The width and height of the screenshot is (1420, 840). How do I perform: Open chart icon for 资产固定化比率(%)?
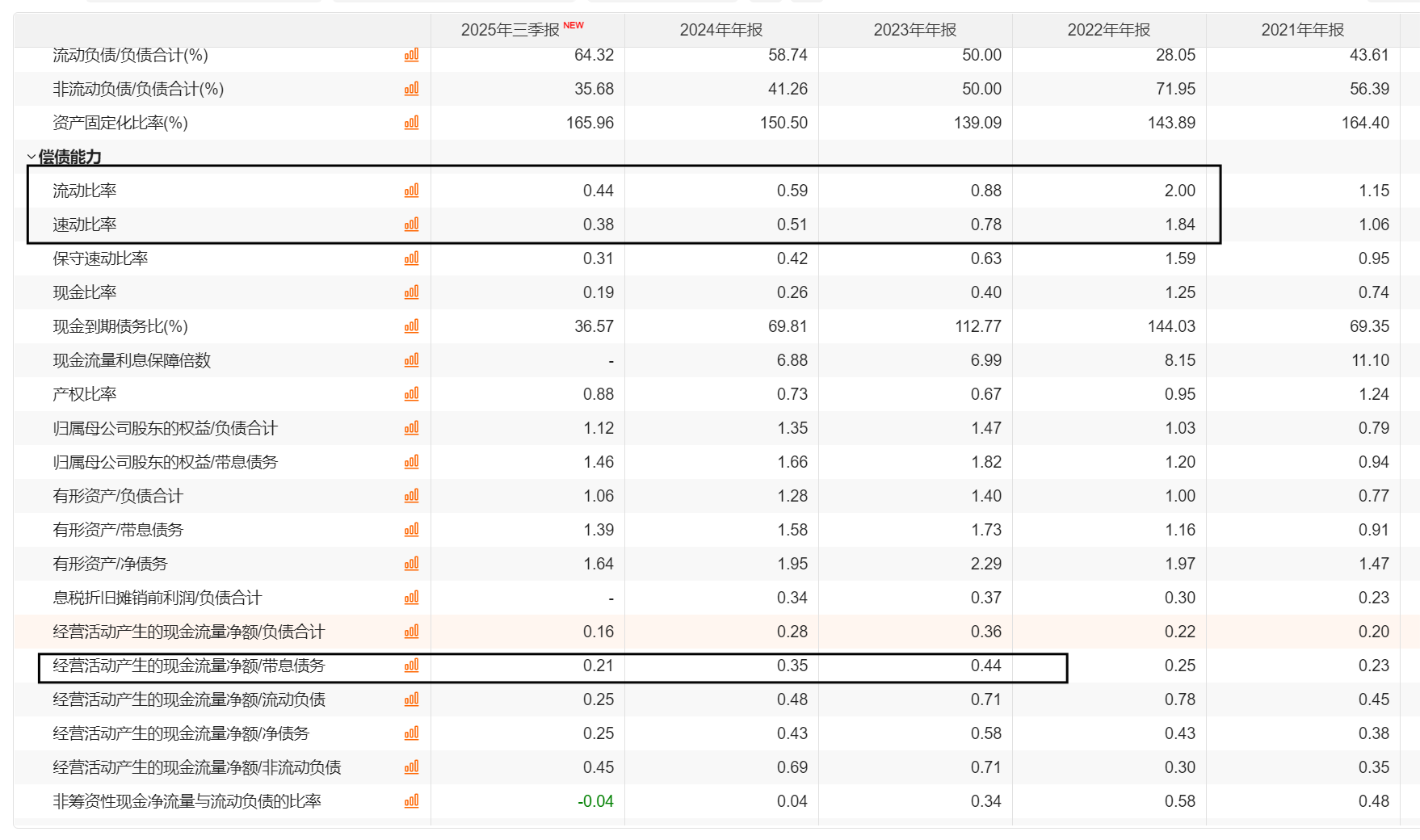411,123
